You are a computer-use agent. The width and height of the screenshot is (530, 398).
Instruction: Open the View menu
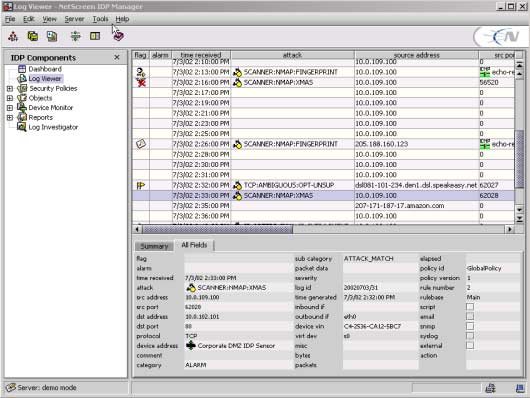coord(49,19)
